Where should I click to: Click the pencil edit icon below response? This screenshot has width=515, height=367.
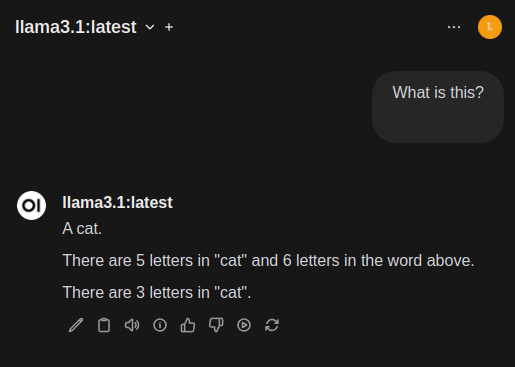(x=76, y=325)
